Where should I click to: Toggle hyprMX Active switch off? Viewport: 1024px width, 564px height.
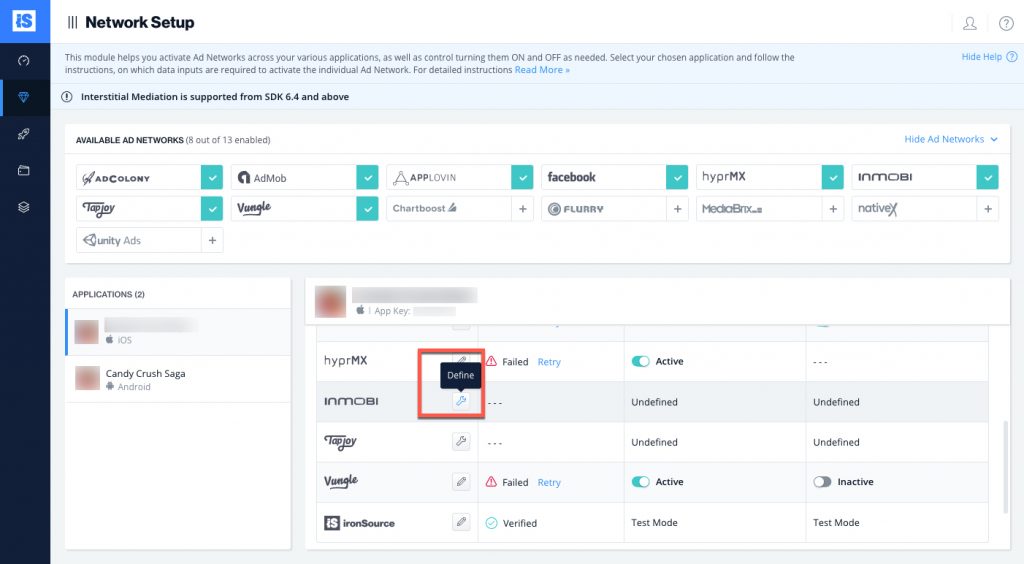[640, 362]
